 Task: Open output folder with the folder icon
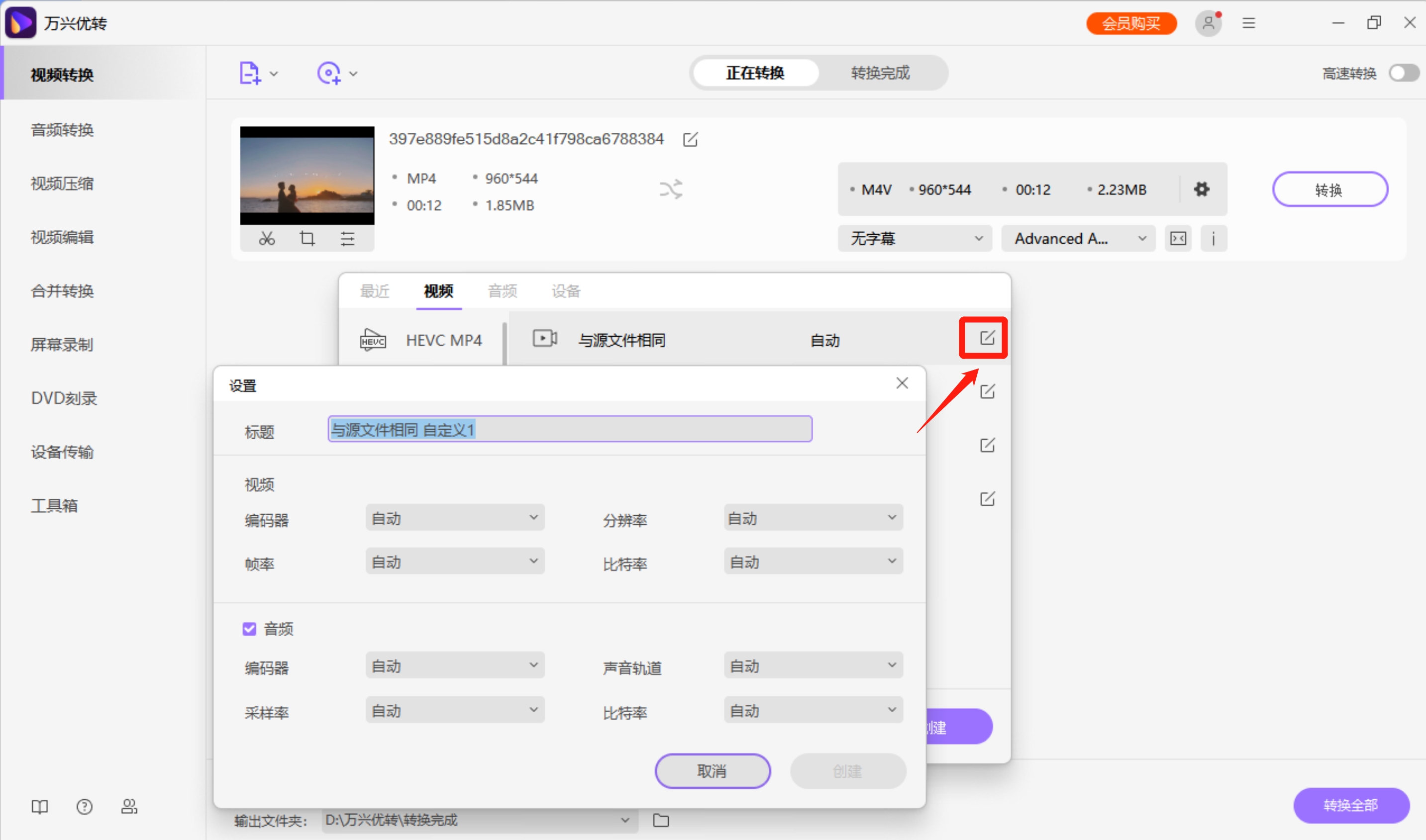click(660, 820)
